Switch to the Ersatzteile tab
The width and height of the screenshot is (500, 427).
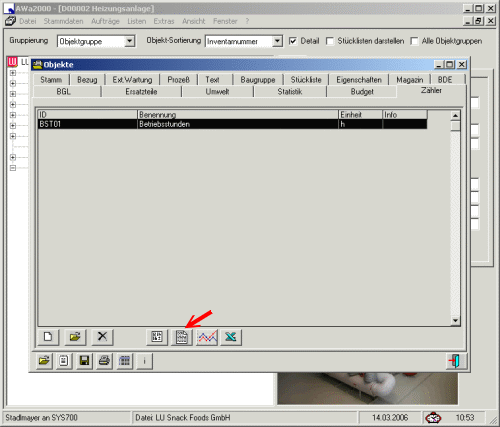click(x=141, y=92)
